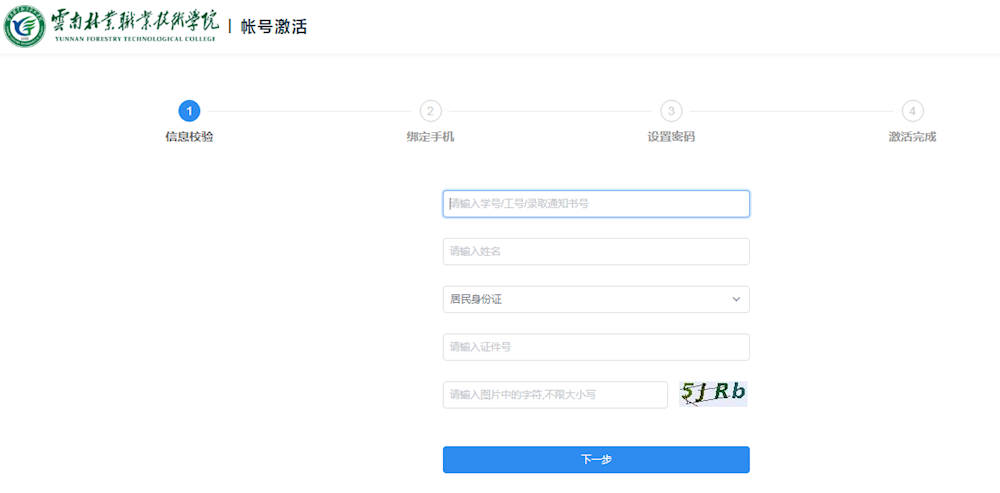This screenshot has height=493, width=1000.
Task: Click the 激活完成 step label
Action: (912, 137)
